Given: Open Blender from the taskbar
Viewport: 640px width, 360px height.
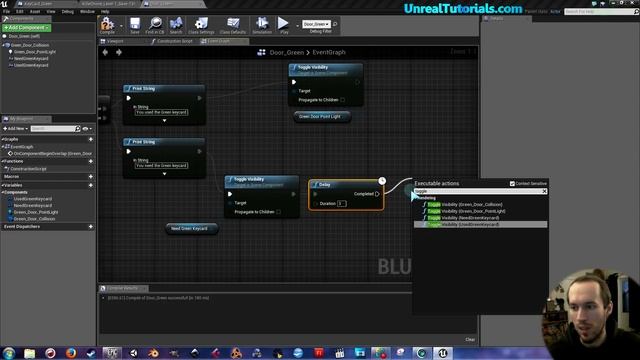Looking at the screenshot, I should coord(154,353).
